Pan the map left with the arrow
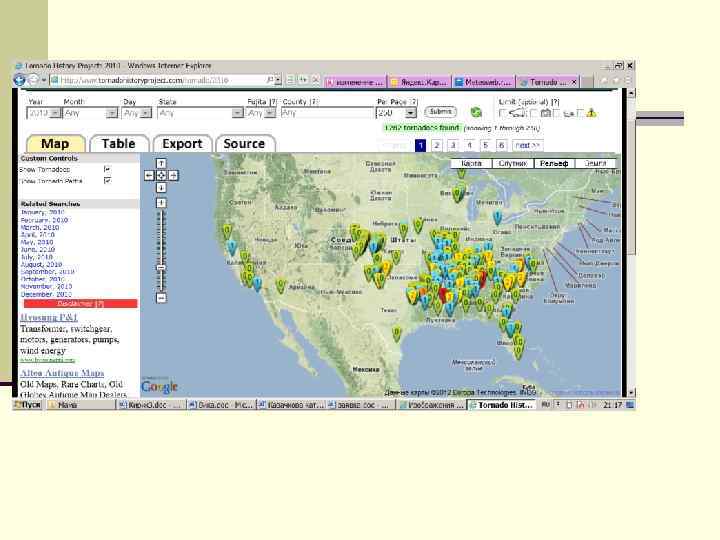The image size is (720, 540). point(149,175)
